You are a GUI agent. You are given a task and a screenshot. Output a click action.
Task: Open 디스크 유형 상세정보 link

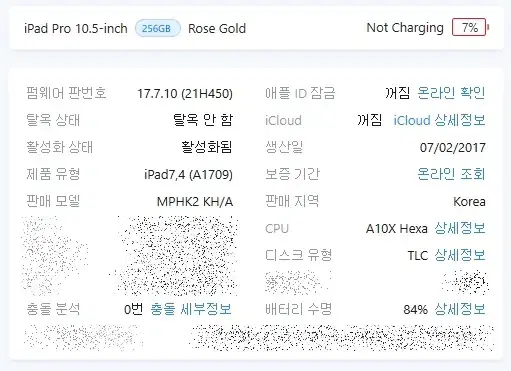point(460,255)
